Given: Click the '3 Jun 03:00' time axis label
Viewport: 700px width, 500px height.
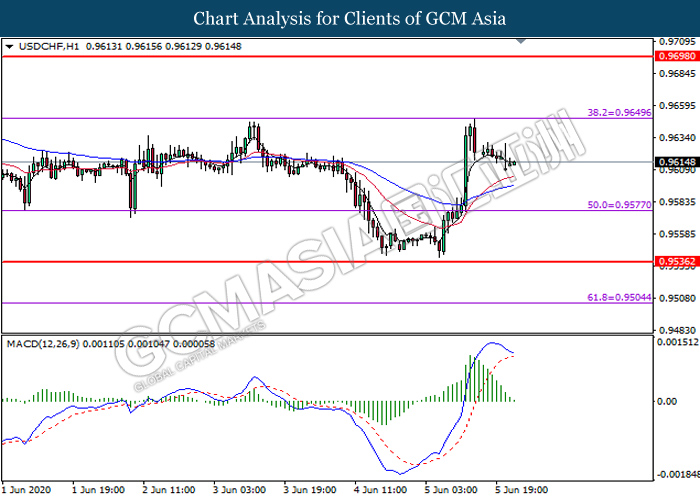Looking at the screenshot, I should 239,490.
